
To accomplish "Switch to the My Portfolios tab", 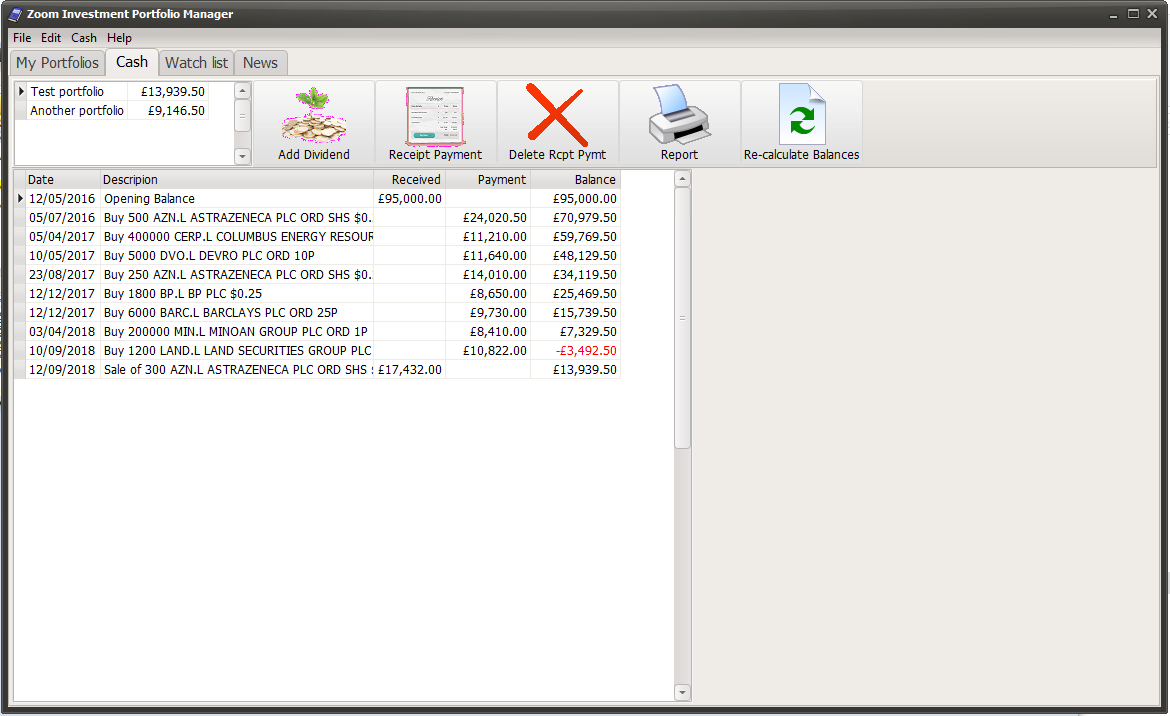I will tap(57, 62).
